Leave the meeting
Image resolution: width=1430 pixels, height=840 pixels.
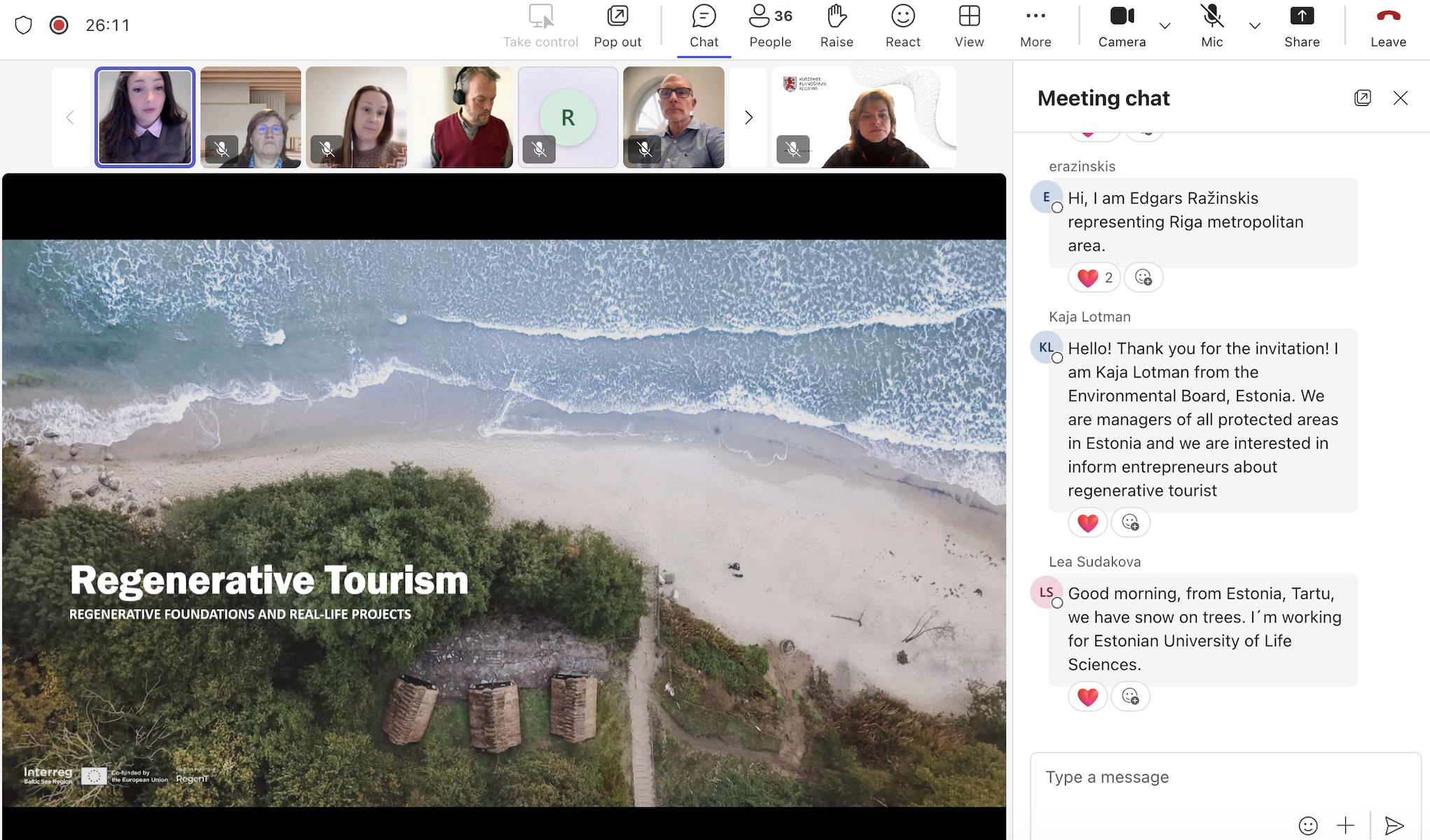click(x=1387, y=26)
